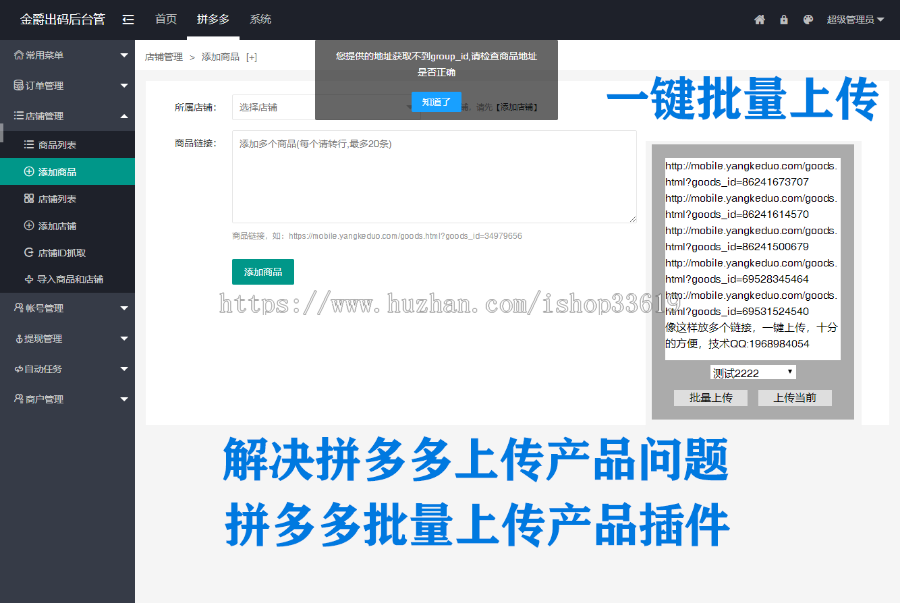Open the theme palette icon
The width and height of the screenshot is (900, 603).
[808, 19]
